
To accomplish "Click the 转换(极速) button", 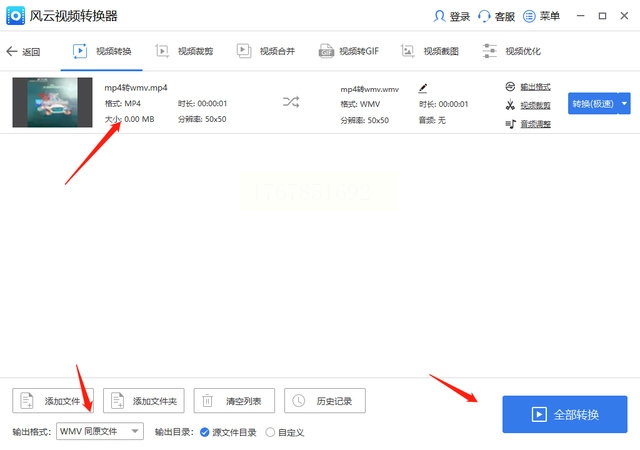I will 593,104.
